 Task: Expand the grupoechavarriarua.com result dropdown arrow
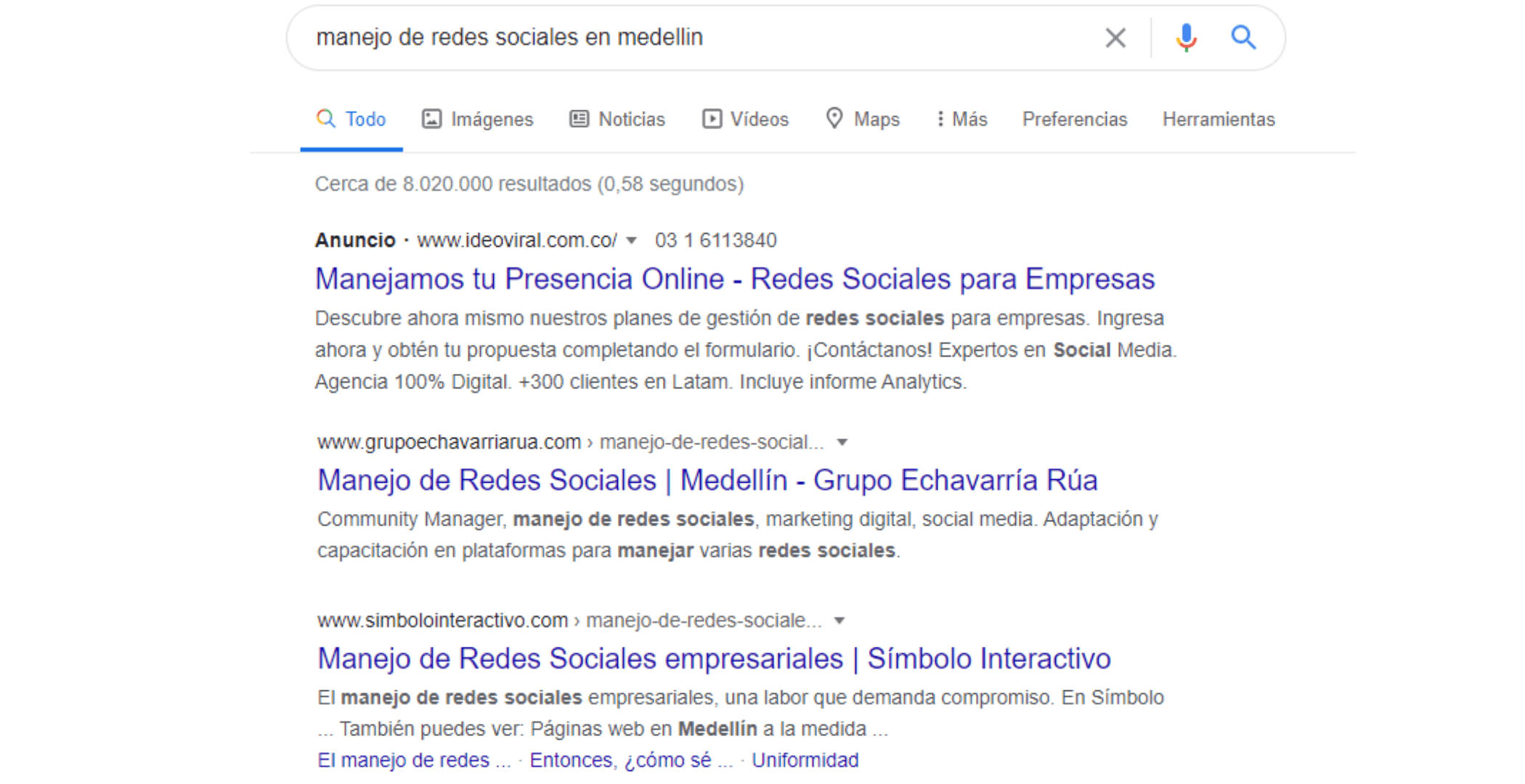[x=842, y=442]
